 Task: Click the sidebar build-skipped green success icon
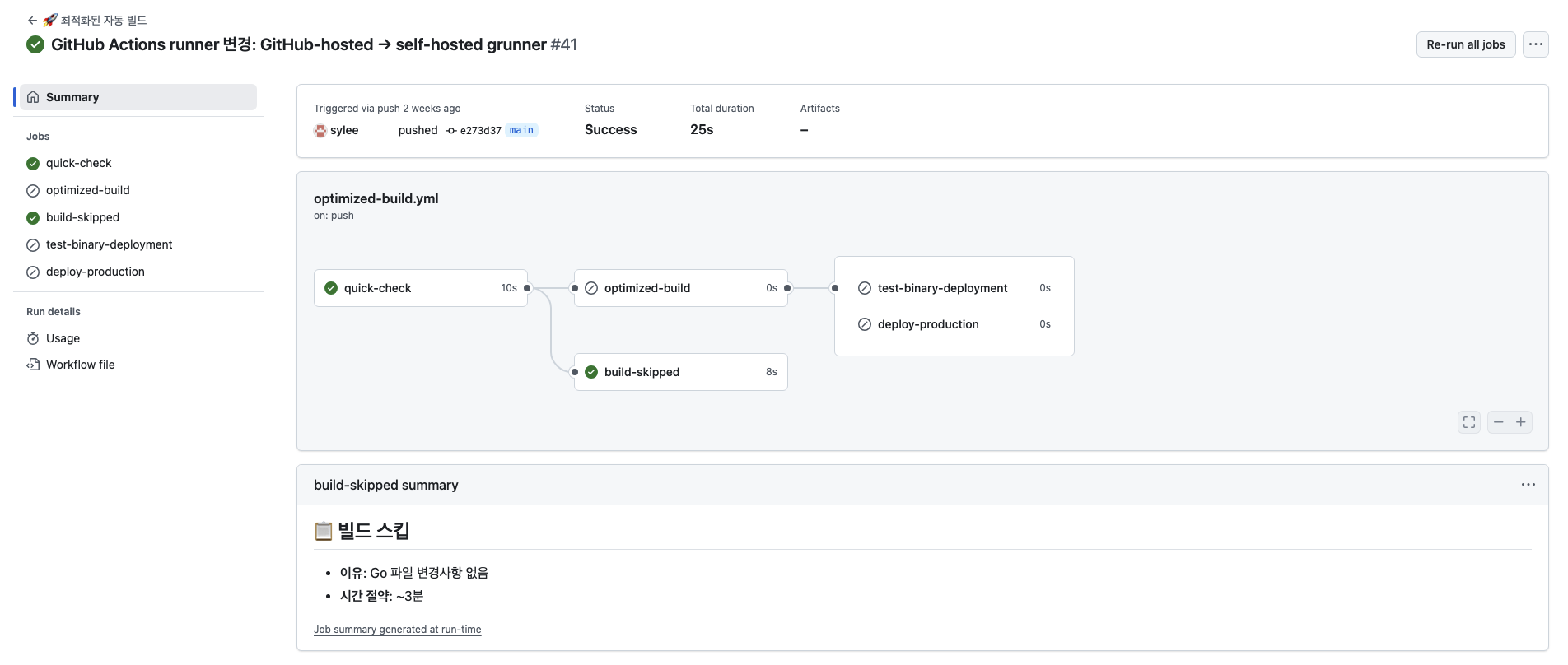(33, 218)
